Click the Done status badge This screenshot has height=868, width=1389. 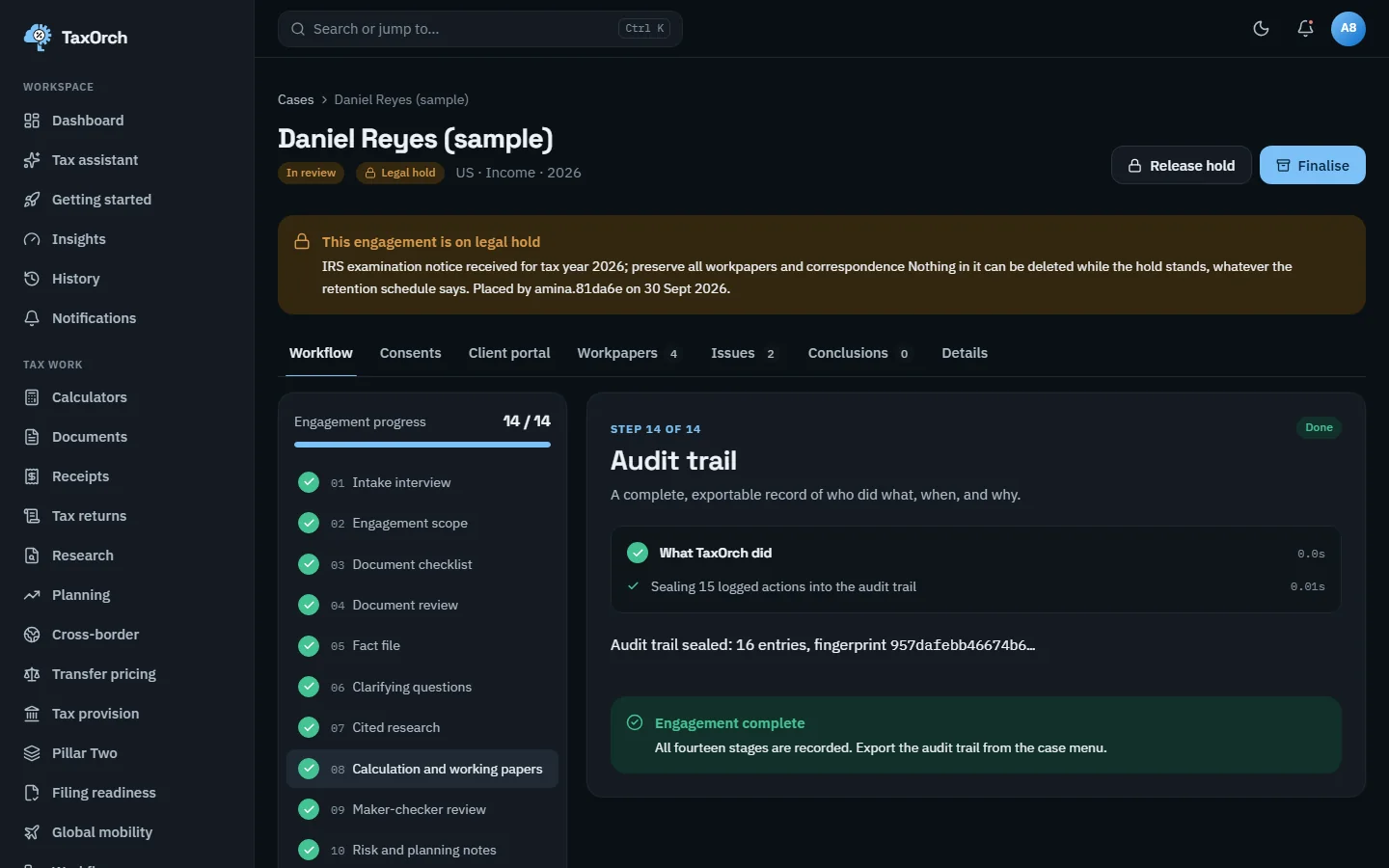tap(1319, 427)
